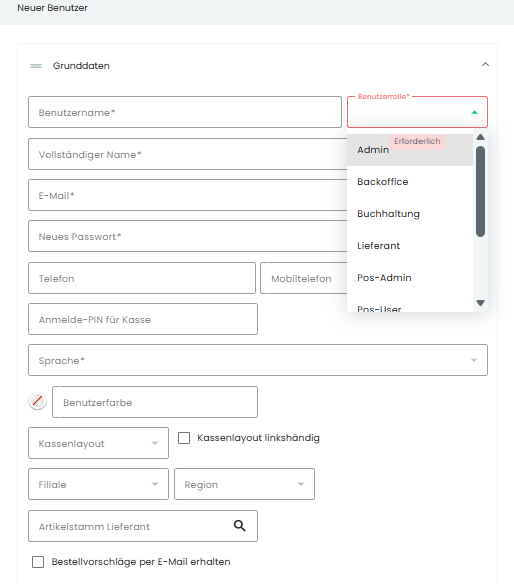
Task: Click the Benutzername input field
Action: click(185, 112)
